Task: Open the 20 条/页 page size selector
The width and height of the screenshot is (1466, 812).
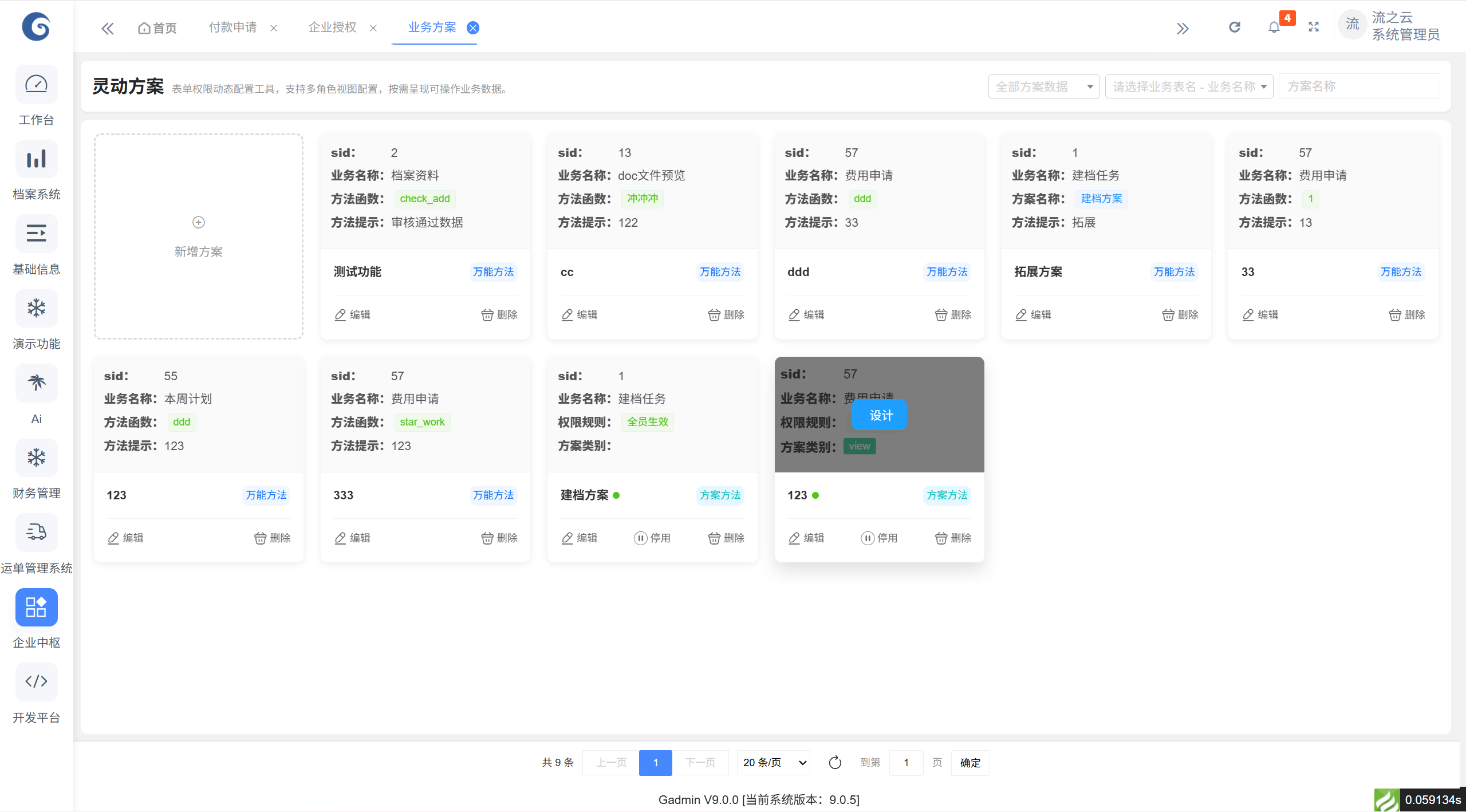Action: 773,763
